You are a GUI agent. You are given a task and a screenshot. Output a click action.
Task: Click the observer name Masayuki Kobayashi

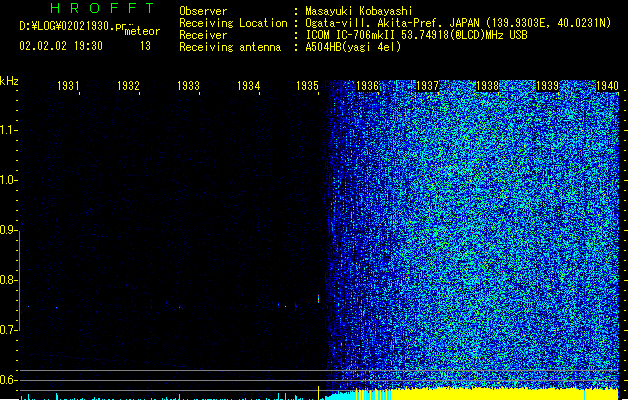359,11
